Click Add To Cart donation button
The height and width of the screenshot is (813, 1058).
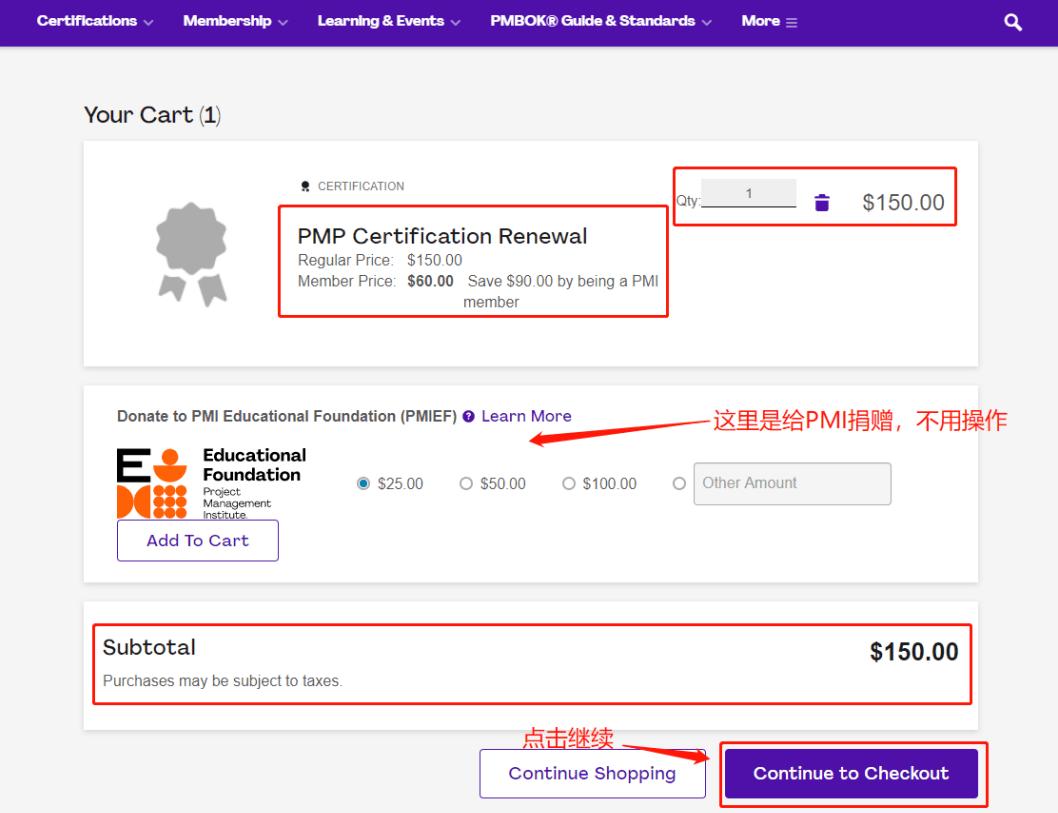tap(198, 541)
